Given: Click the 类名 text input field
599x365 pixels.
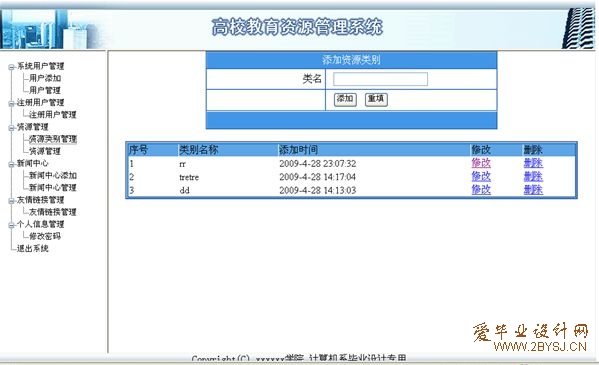Looking at the screenshot, I should pos(380,79).
